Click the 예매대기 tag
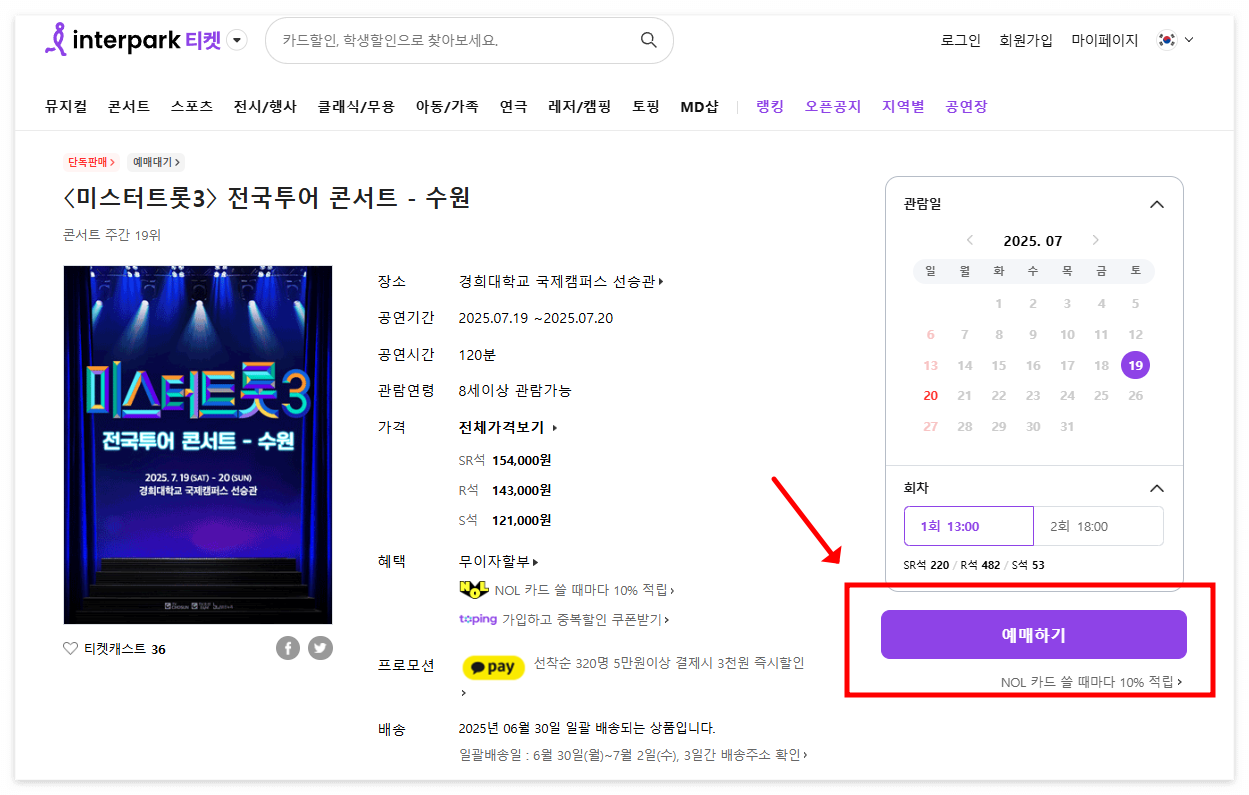This screenshot has width=1249, height=795. pos(155,162)
